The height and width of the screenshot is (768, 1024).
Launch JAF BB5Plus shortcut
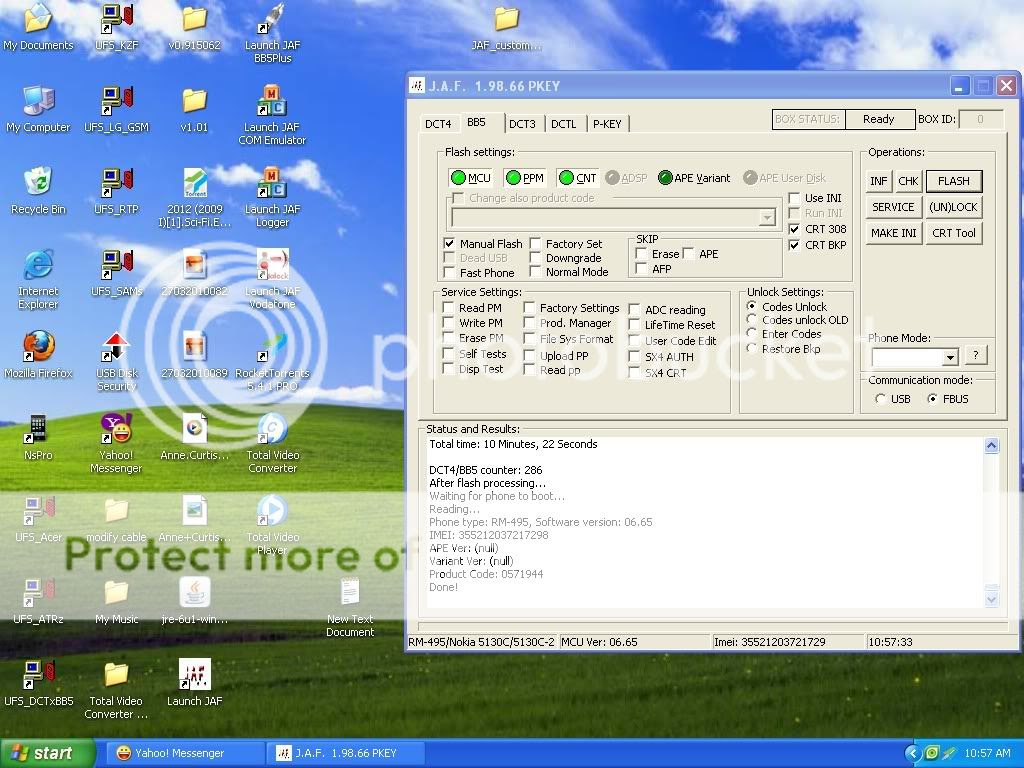[272, 33]
